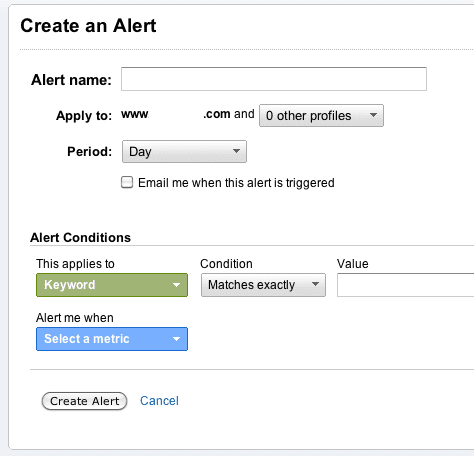Open the Matches exactly condition dropdown
This screenshot has width=474, height=456.
[263, 285]
